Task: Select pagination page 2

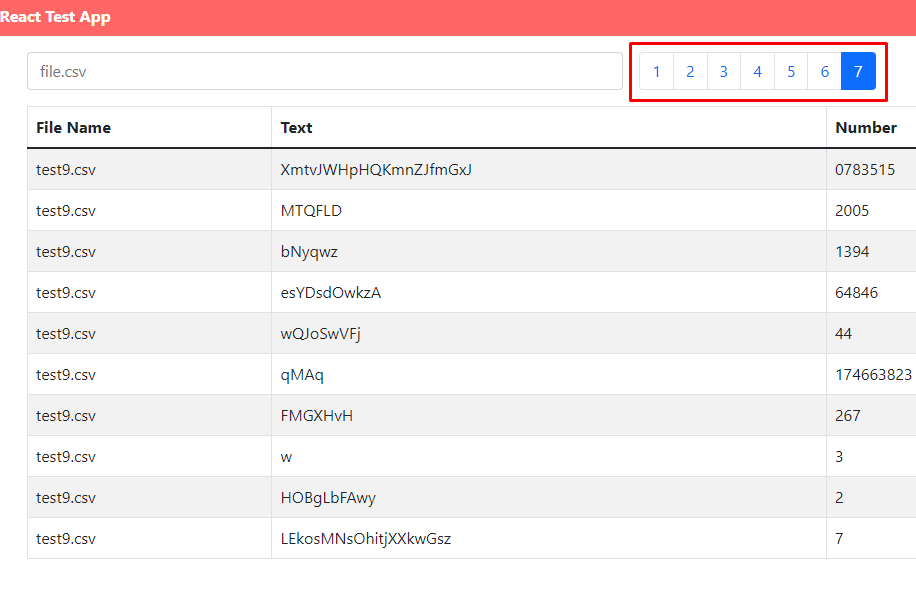Action: point(690,71)
